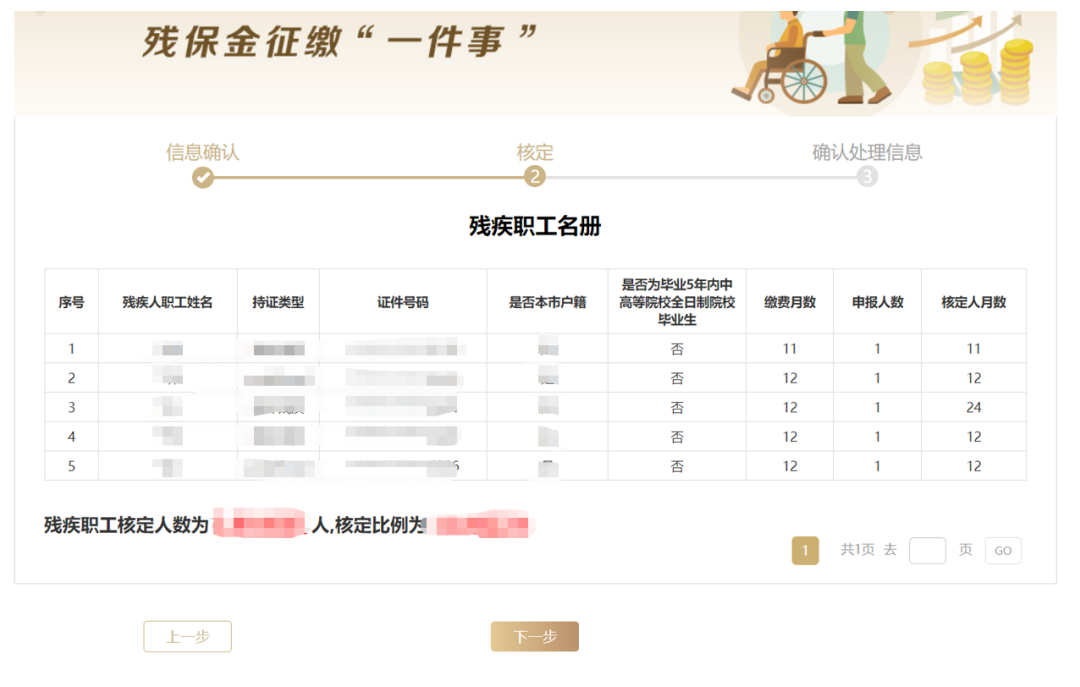Click the completed checkmark step icon
The width and height of the screenshot is (1080, 687).
pos(203,178)
